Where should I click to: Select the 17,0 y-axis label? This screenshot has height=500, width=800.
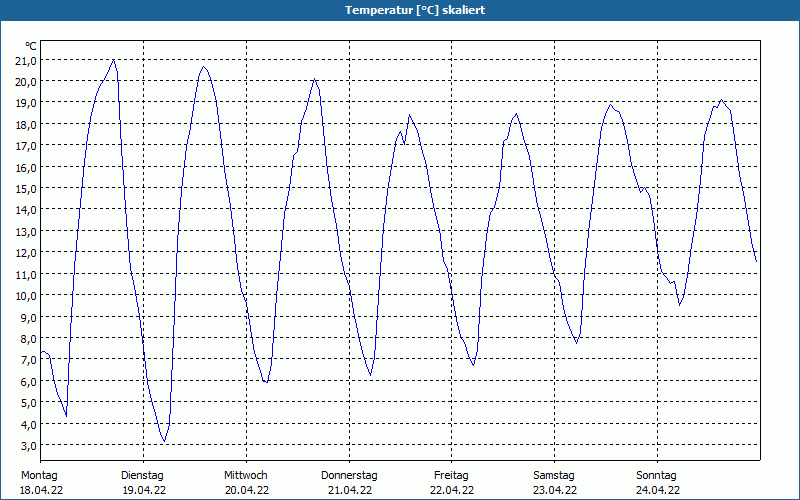[25, 145]
